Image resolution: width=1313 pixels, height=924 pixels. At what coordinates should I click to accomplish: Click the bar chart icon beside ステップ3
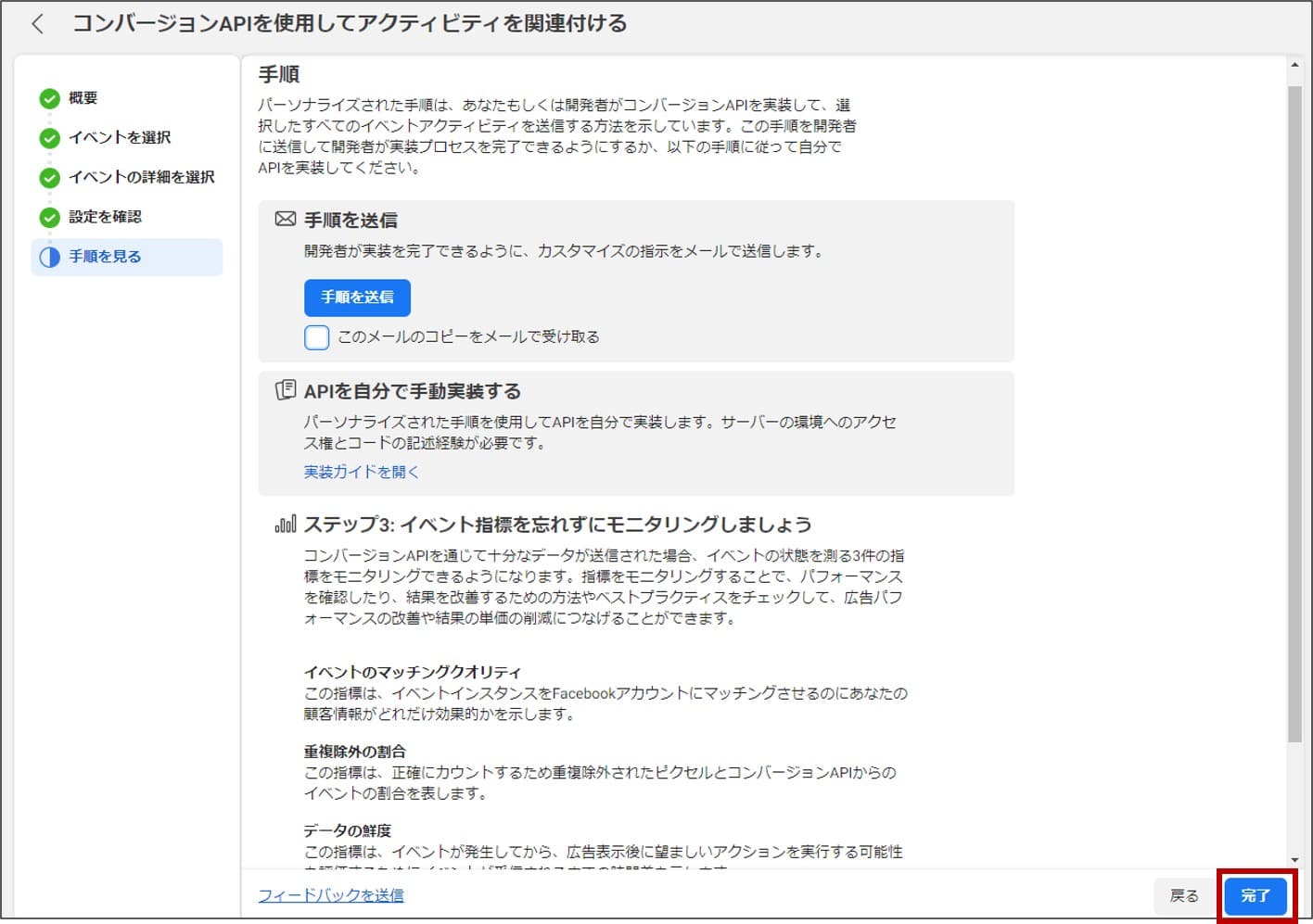pyautogui.click(x=286, y=524)
